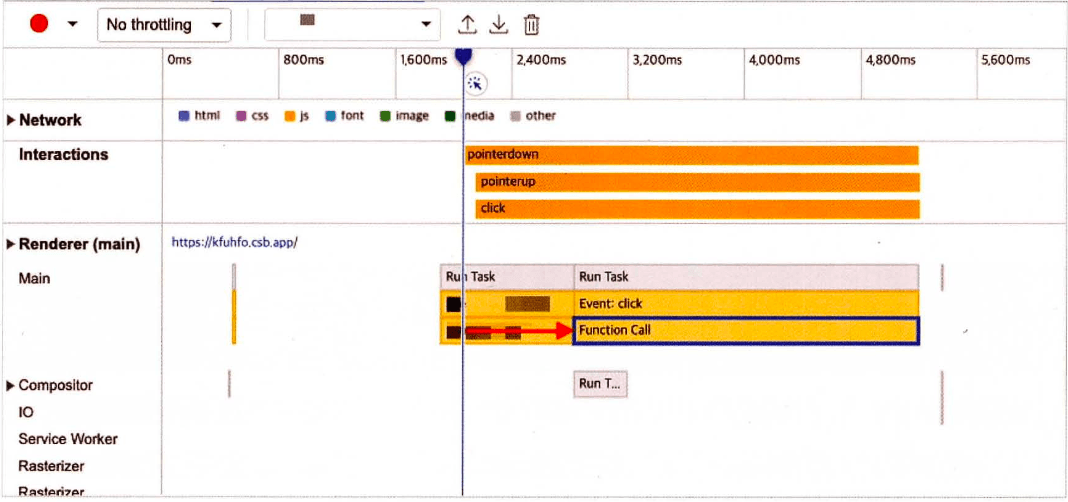Open the dropdown arrow beside record button

[72, 25]
